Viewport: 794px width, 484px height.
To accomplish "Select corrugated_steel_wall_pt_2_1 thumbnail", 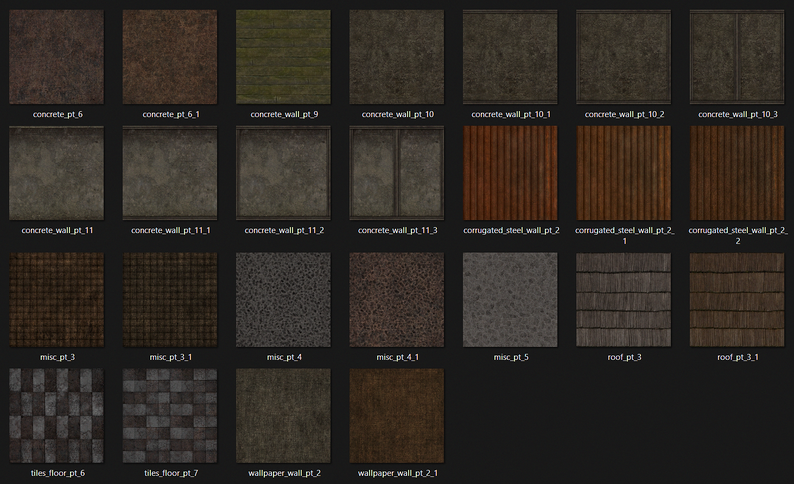I will pyautogui.click(x=623, y=173).
